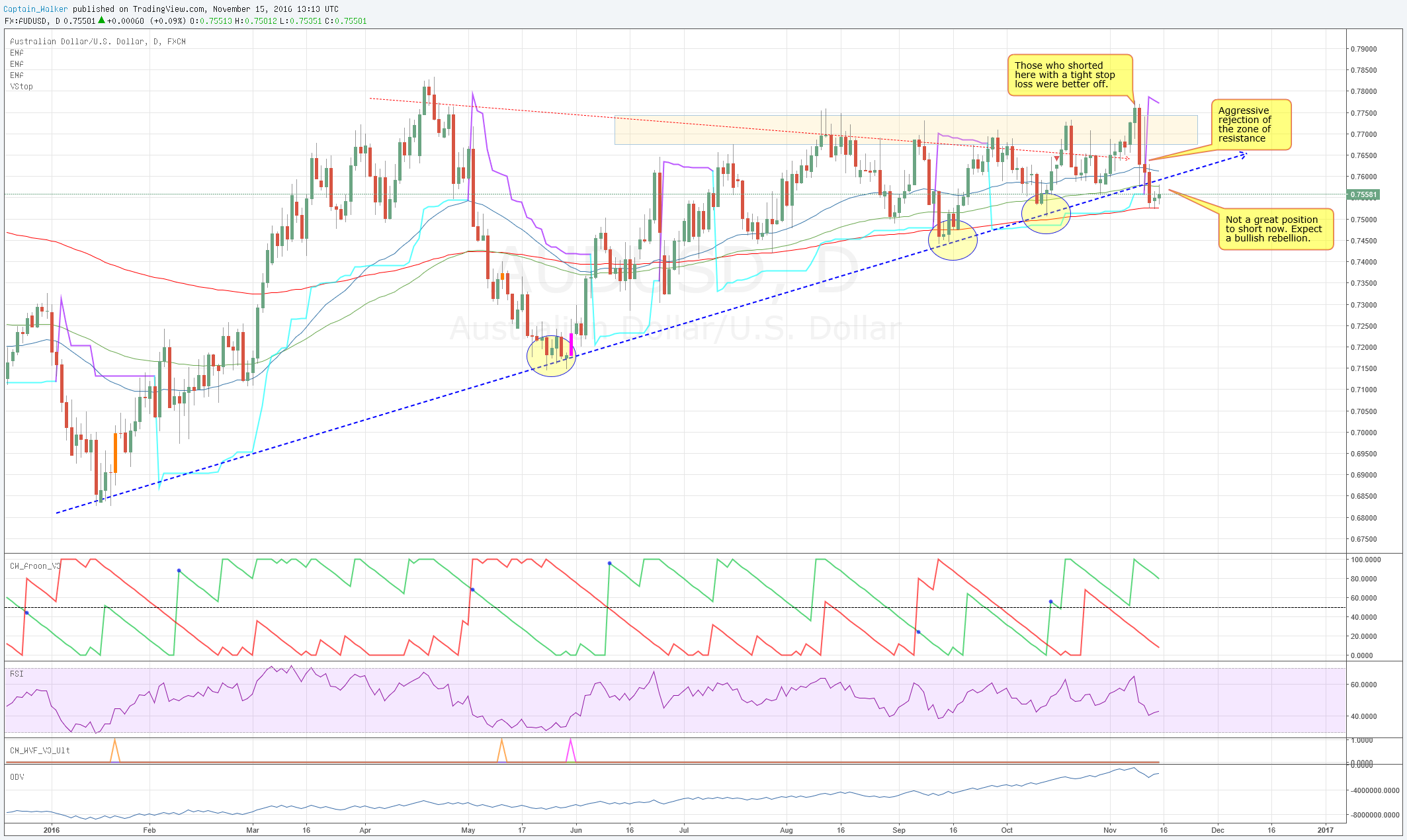The height and width of the screenshot is (840, 1407).
Task: Click the Feb label on time axis
Action: click(x=149, y=830)
